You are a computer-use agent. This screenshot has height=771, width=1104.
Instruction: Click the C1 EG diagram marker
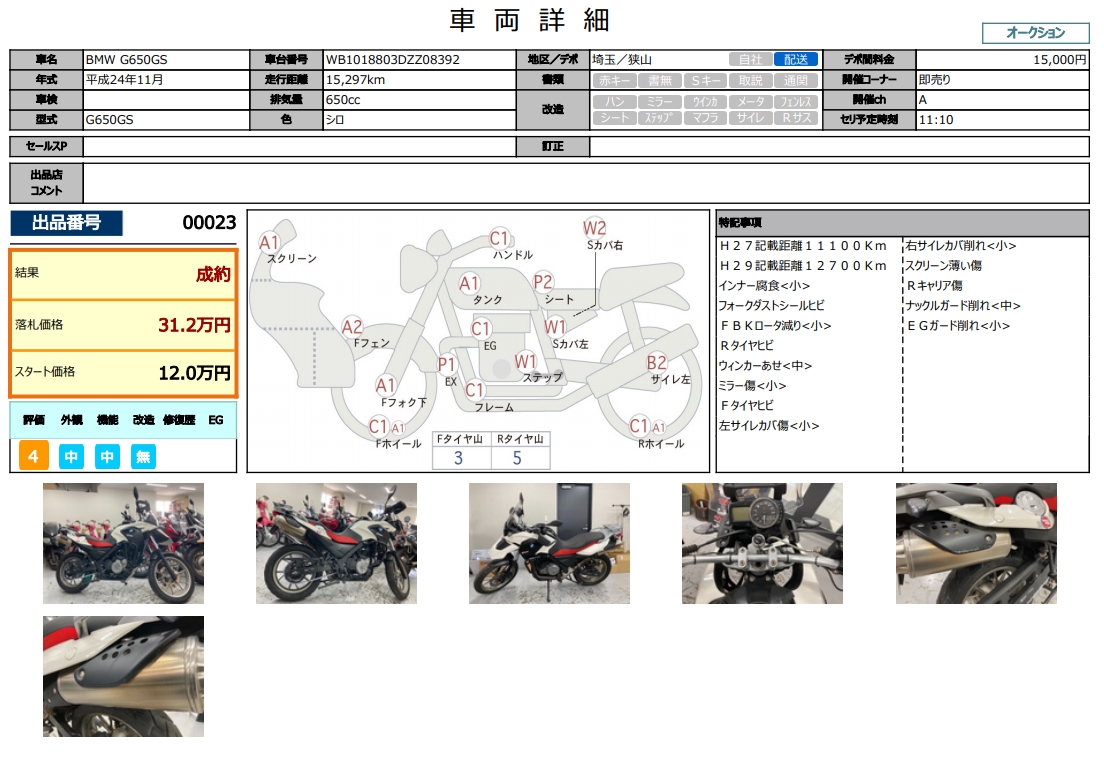[481, 329]
